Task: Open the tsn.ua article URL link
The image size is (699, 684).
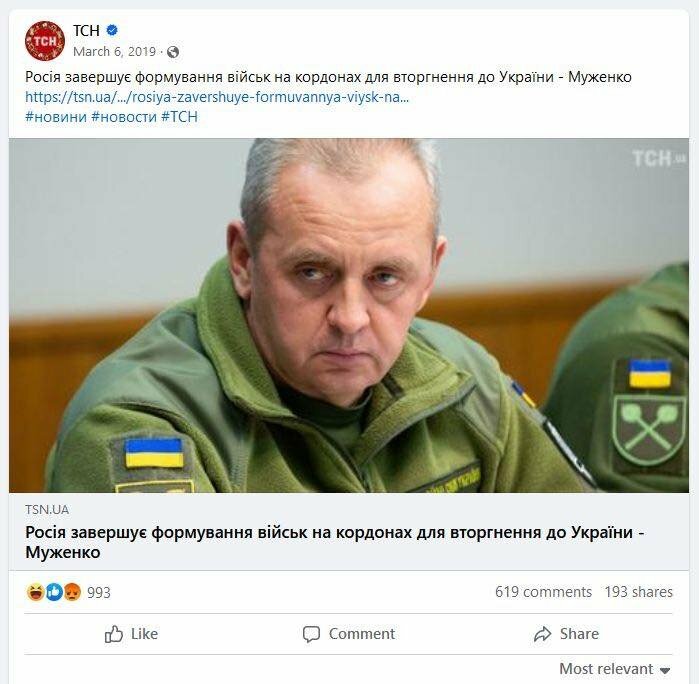Action: (x=217, y=97)
